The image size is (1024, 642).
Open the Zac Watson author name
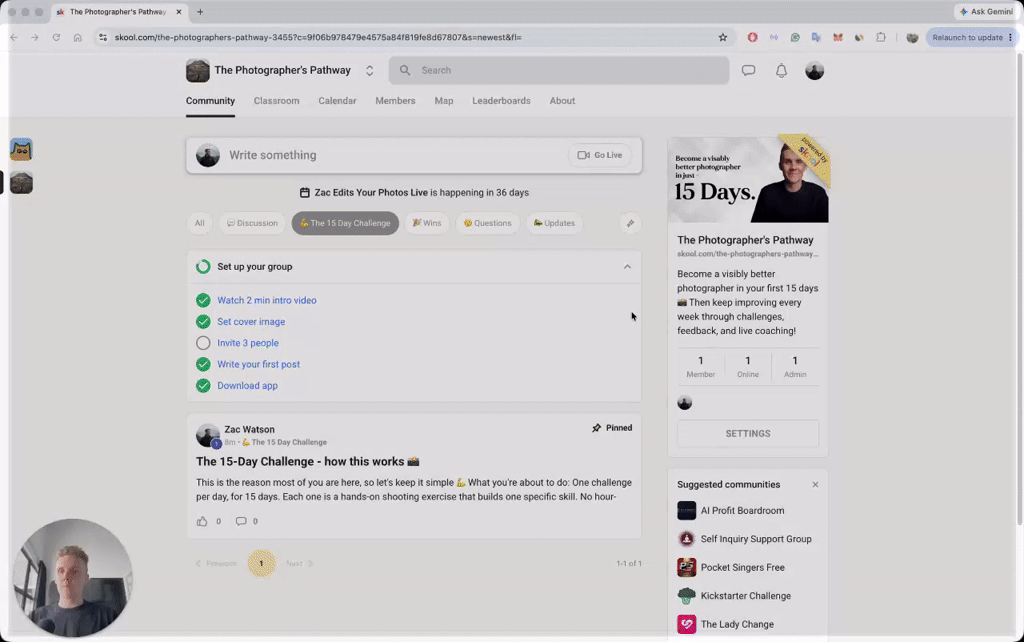(x=249, y=429)
